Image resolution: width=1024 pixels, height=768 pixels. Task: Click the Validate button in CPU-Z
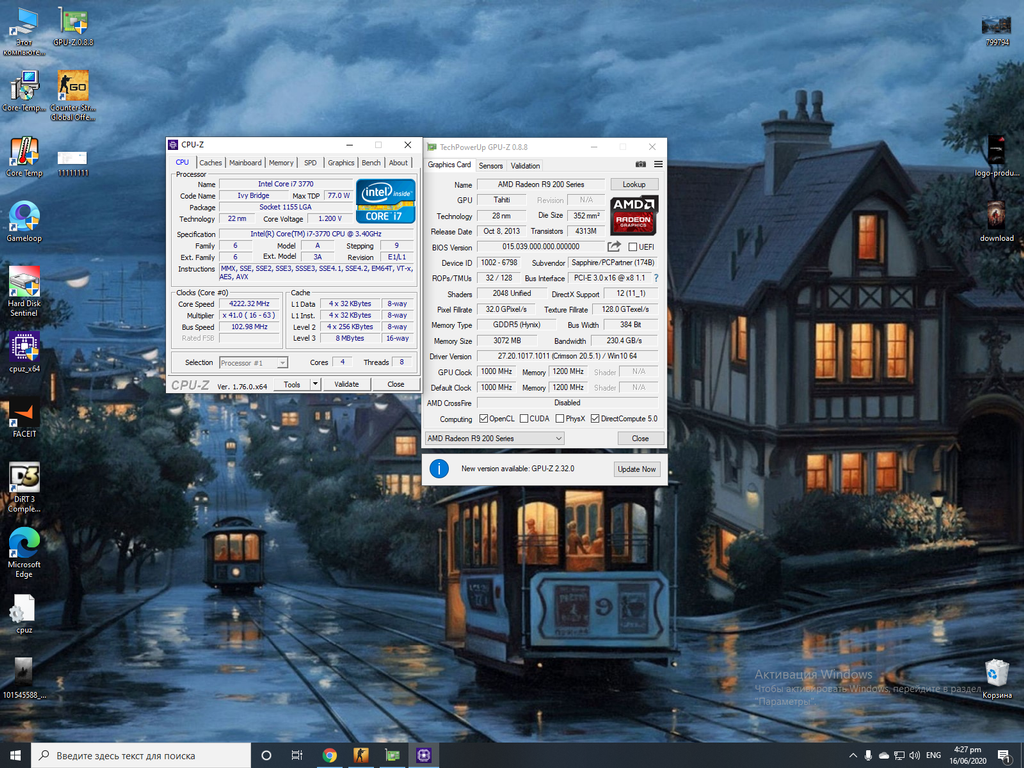(346, 384)
